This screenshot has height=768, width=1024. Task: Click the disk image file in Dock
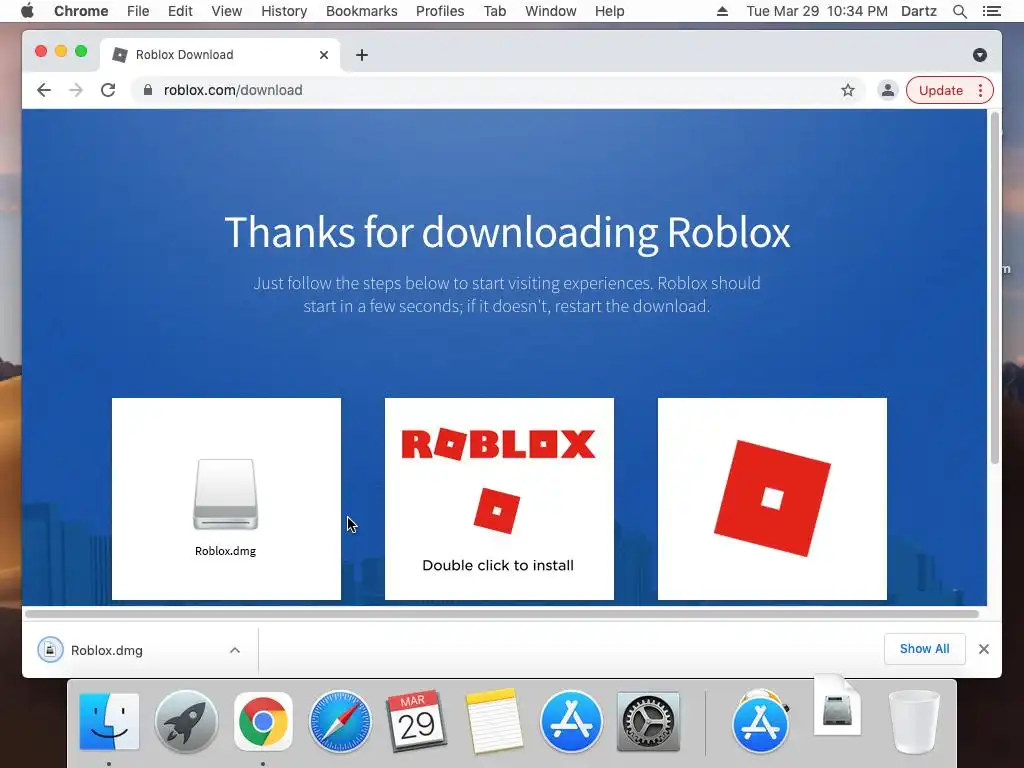(837, 705)
